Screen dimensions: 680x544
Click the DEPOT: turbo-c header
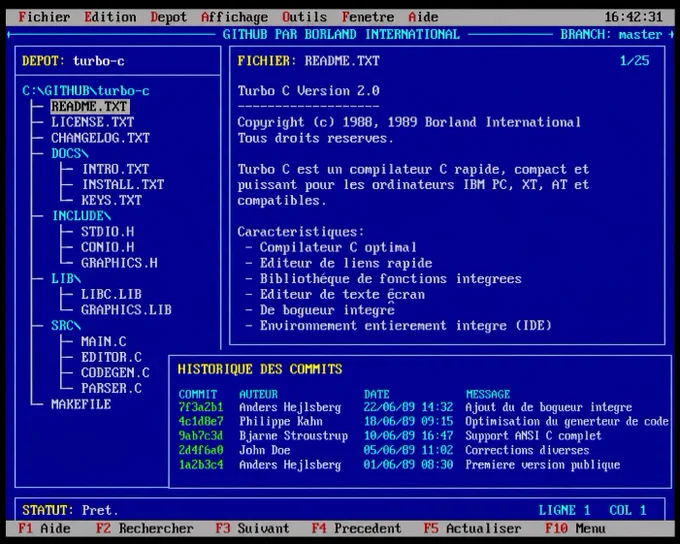coord(73,61)
